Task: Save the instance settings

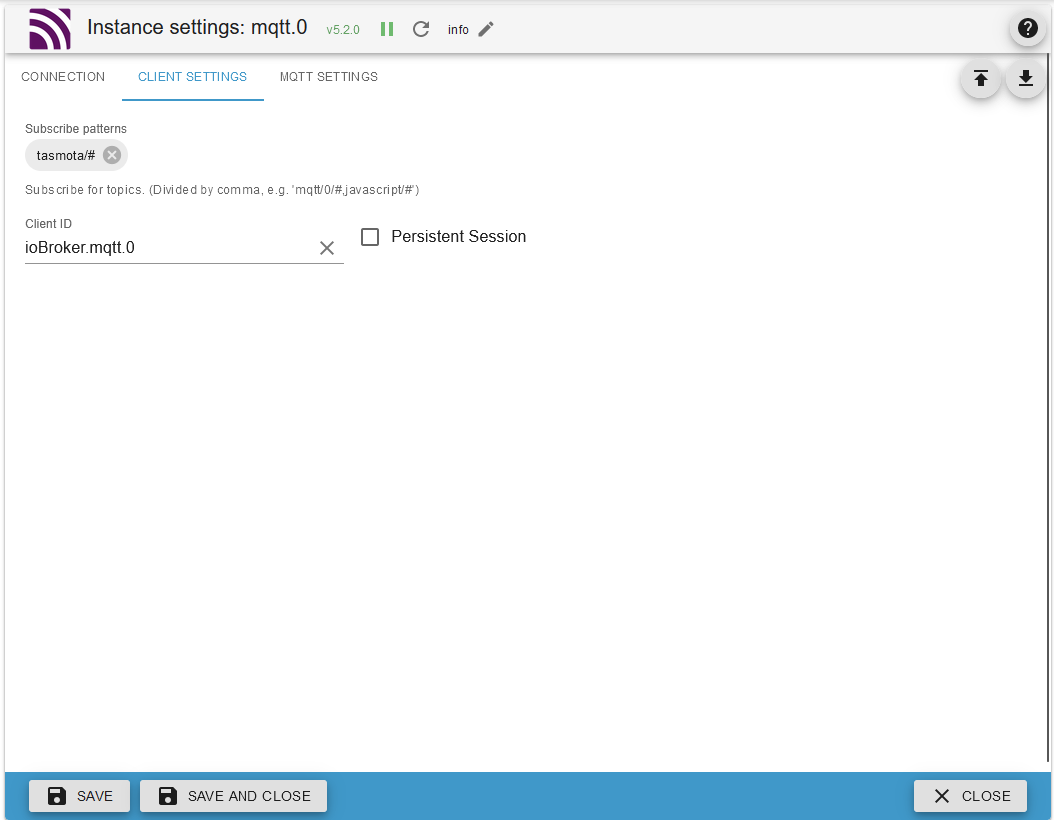Action: (x=79, y=796)
